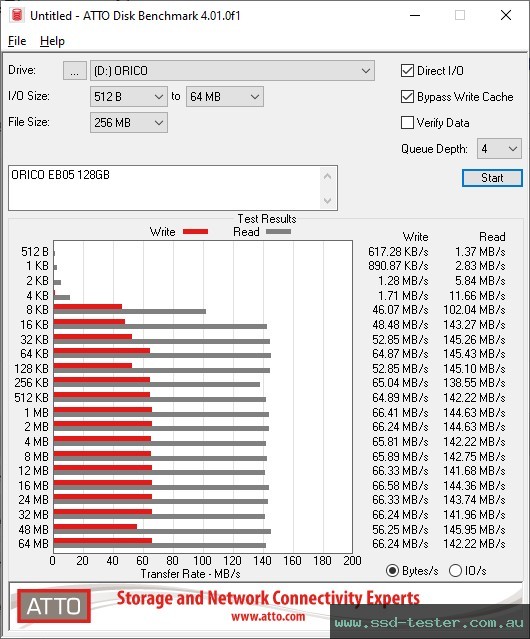This screenshot has height=639, width=530.
Task: Click the description box scroll down arrow
Action: [328, 201]
